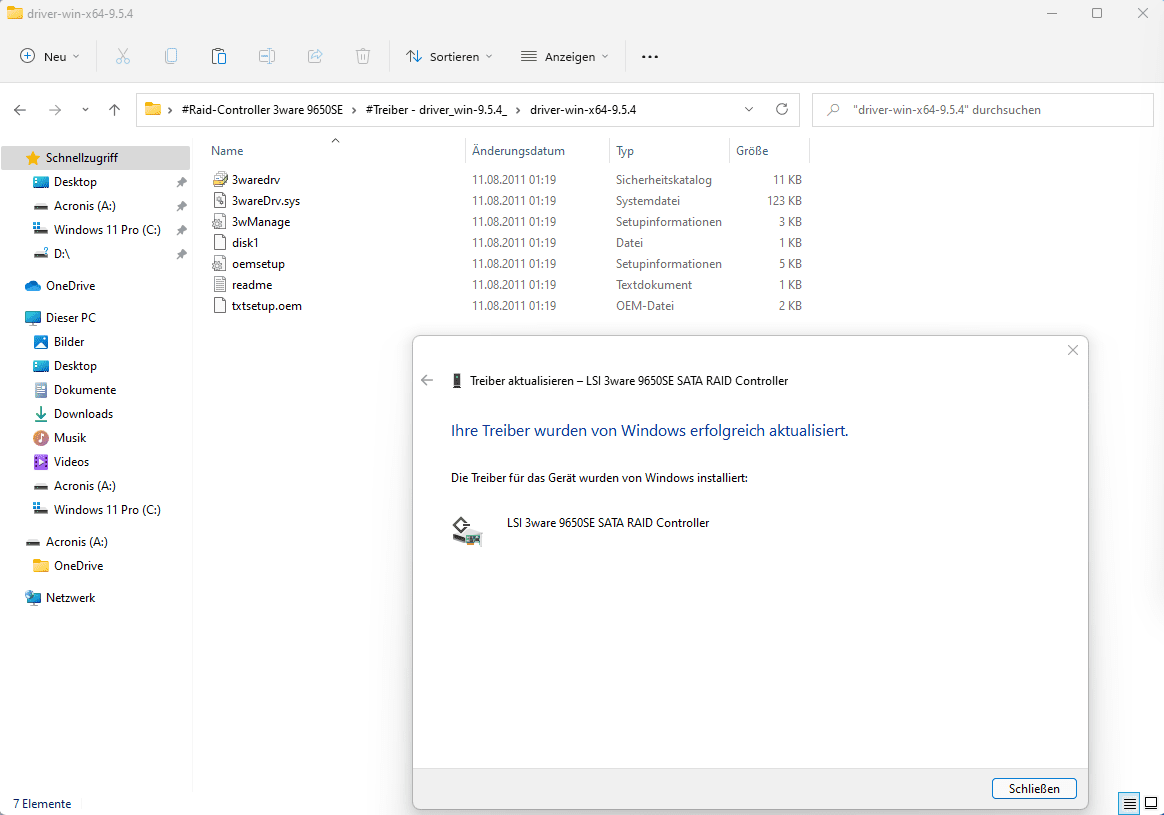
Task: Click #Treiber - driver_win-9.5.4_ breadcrumb
Action: point(436,110)
